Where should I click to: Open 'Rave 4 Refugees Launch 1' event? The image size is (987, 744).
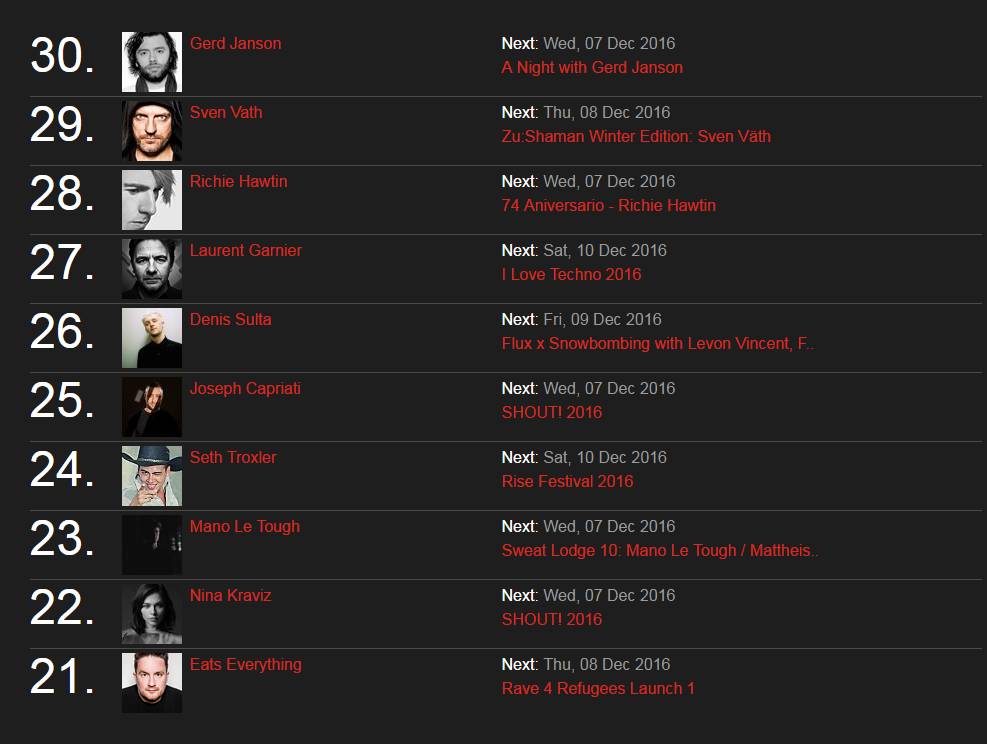598,689
